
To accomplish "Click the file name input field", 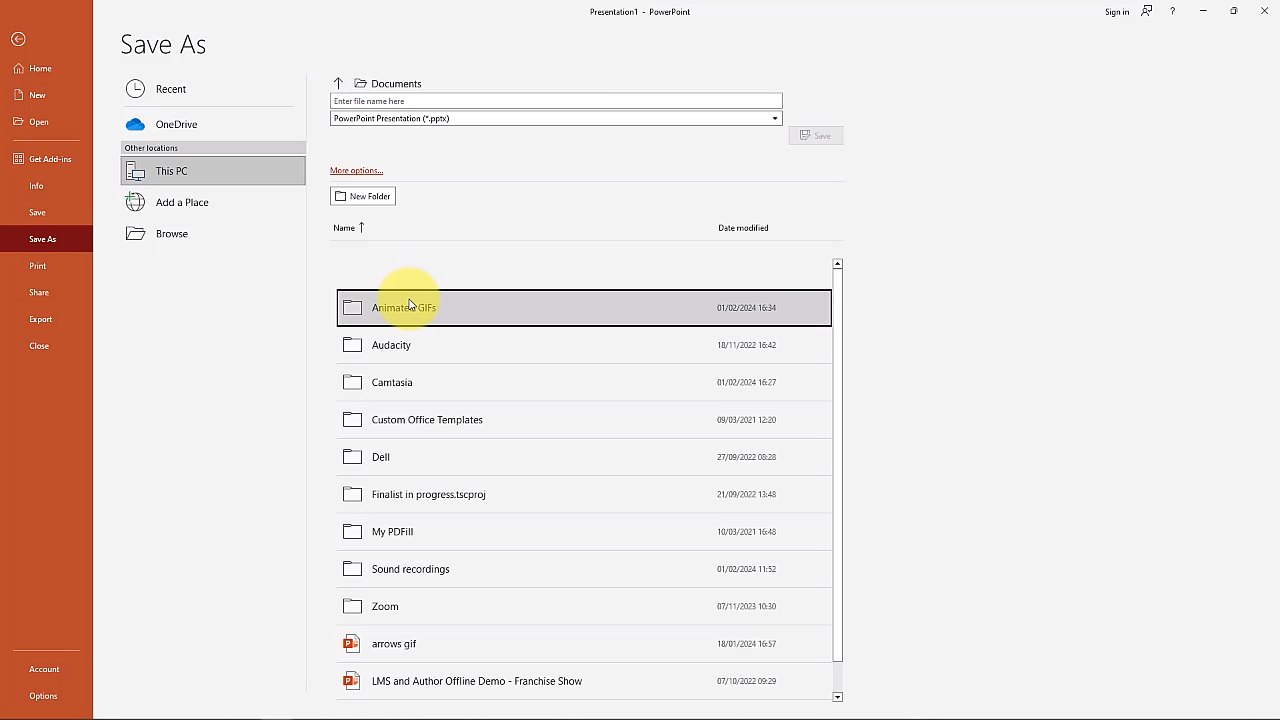I will 555,101.
